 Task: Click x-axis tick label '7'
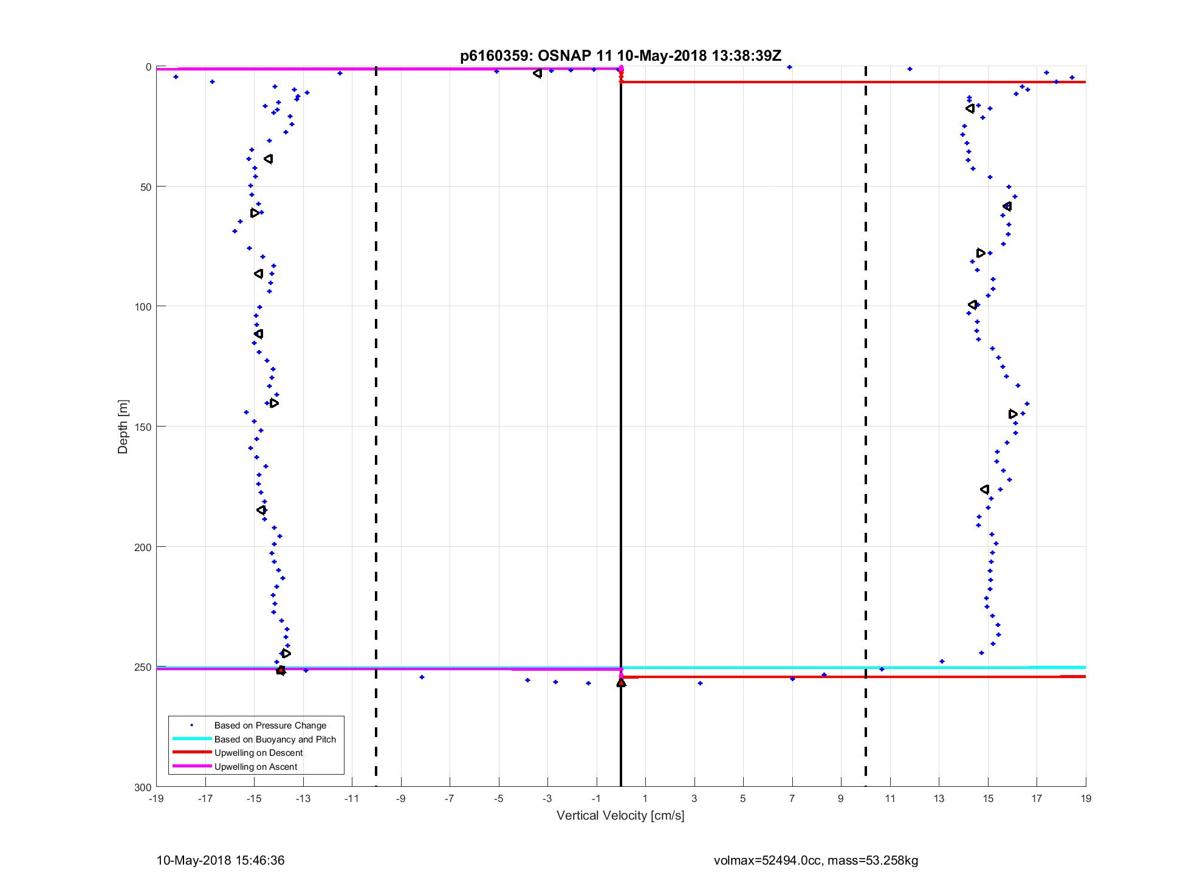[792, 799]
